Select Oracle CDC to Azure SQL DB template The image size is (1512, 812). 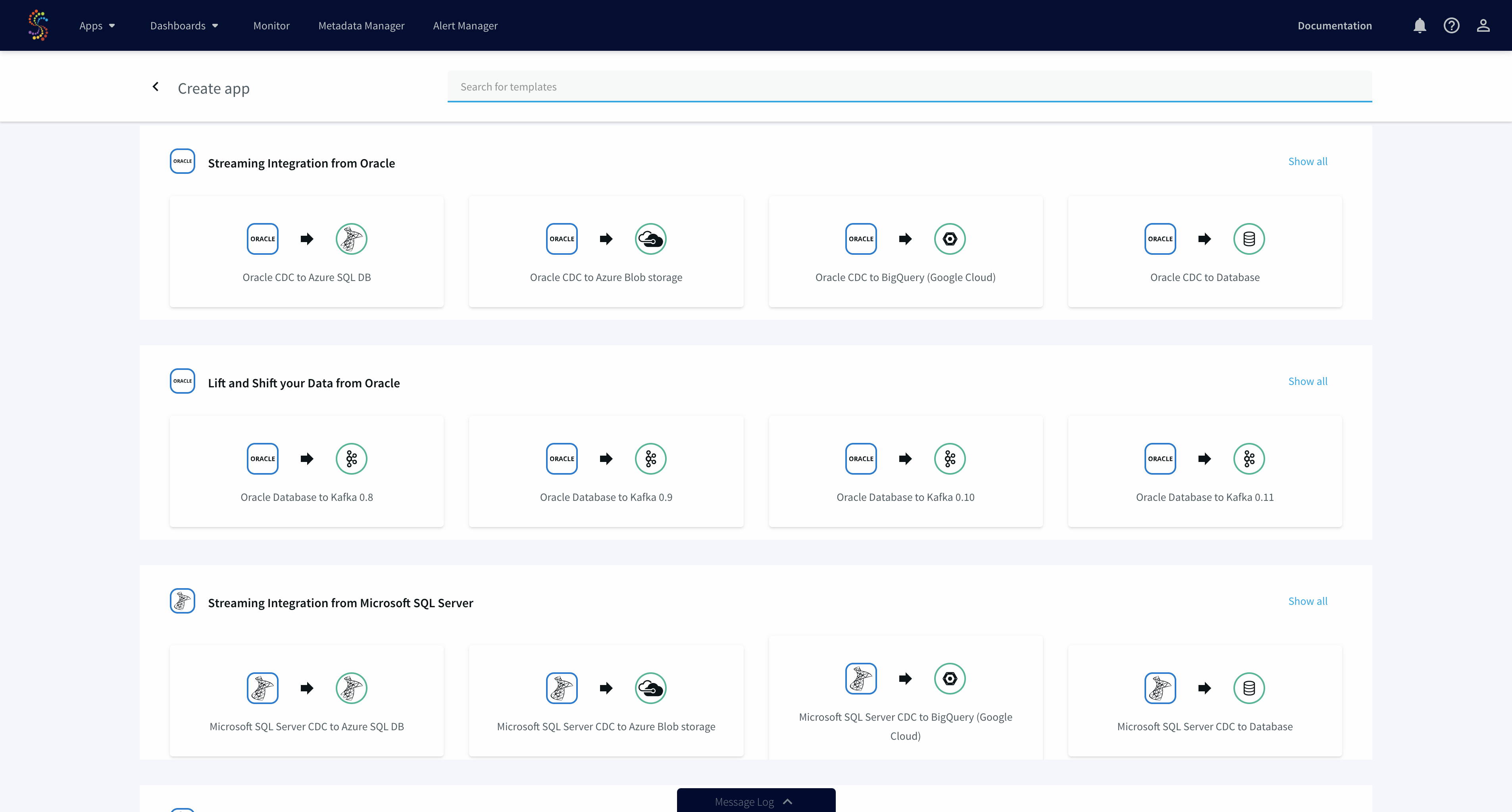pos(306,251)
